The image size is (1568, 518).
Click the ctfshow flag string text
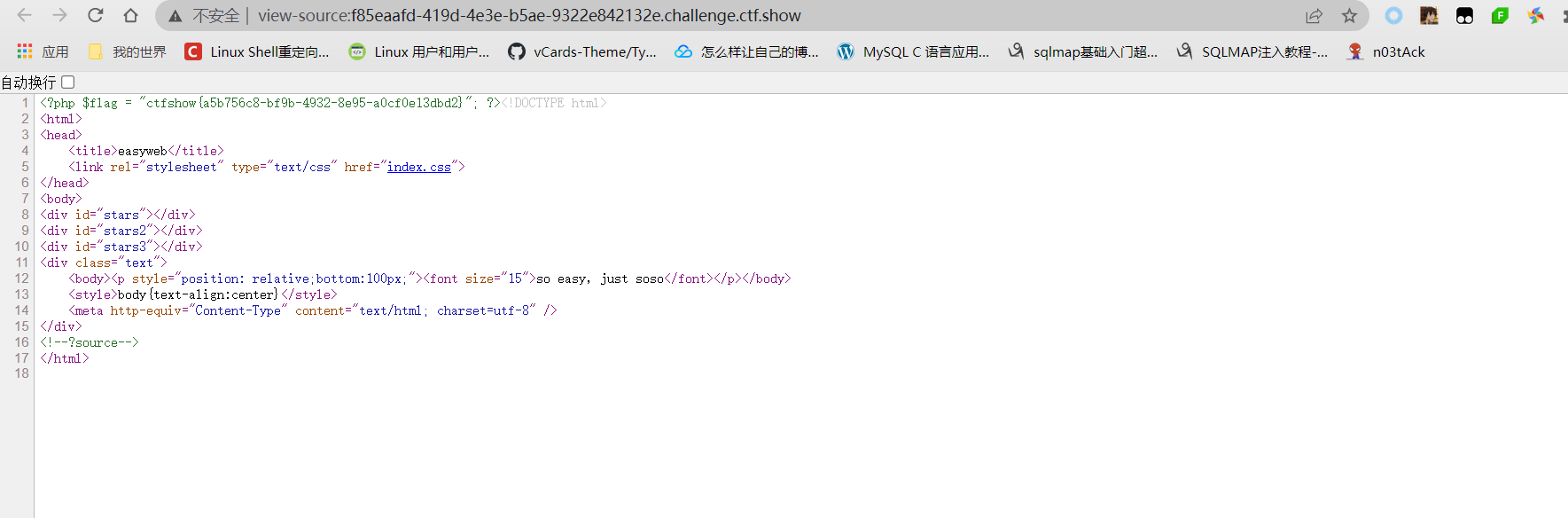point(304,103)
